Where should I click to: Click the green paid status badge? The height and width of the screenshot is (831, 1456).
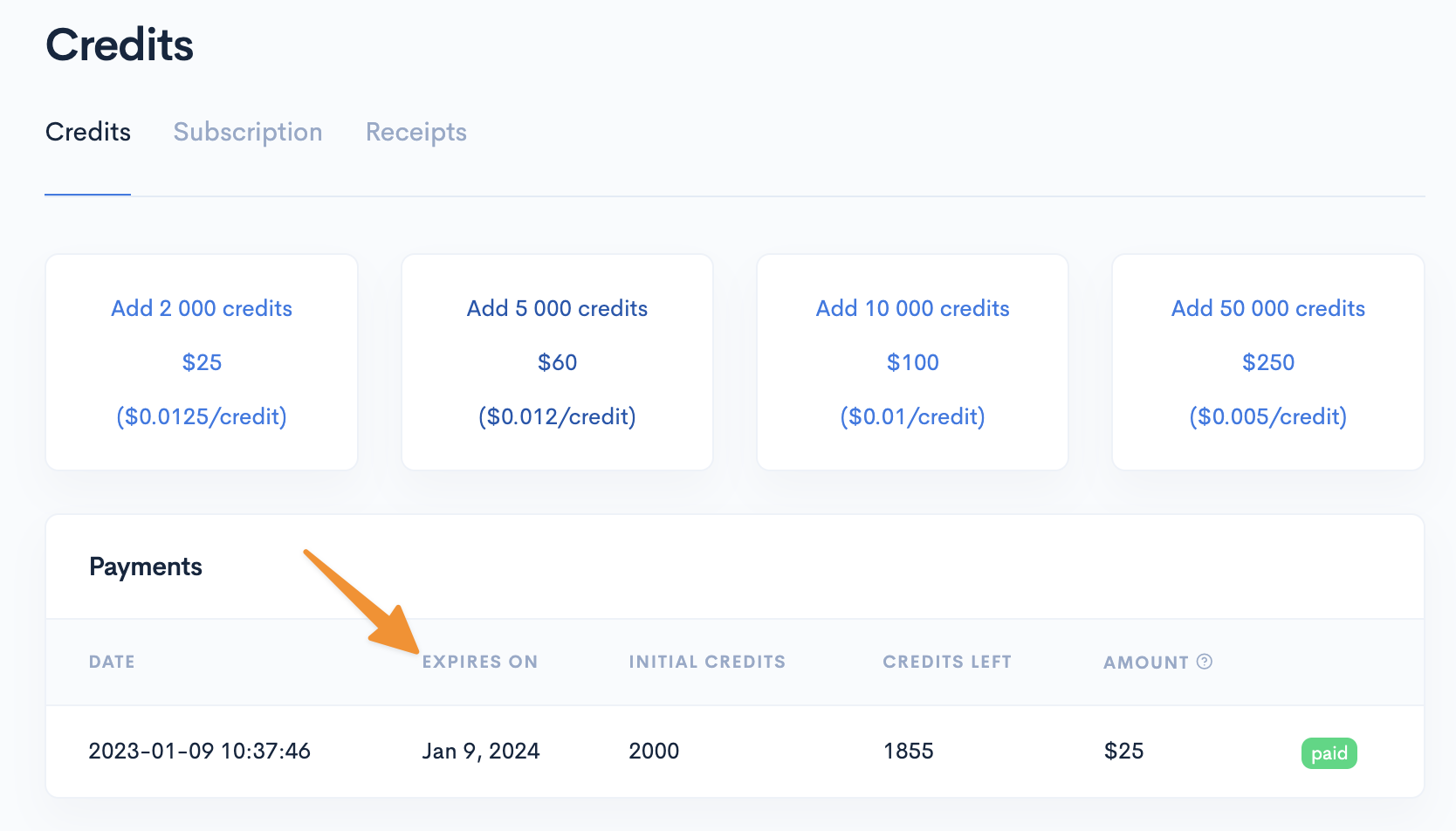click(1329, 753)
